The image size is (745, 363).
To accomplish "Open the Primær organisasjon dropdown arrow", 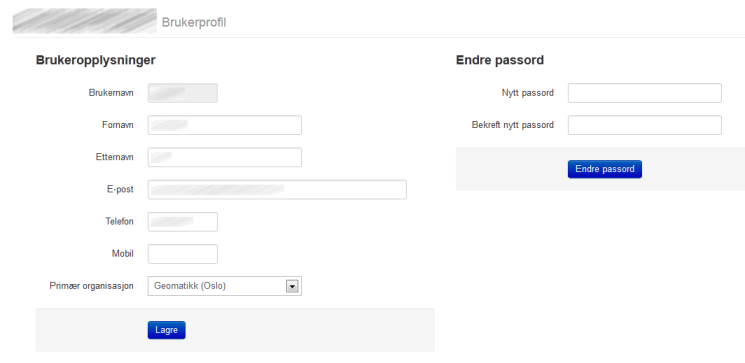I will [292, 286].
